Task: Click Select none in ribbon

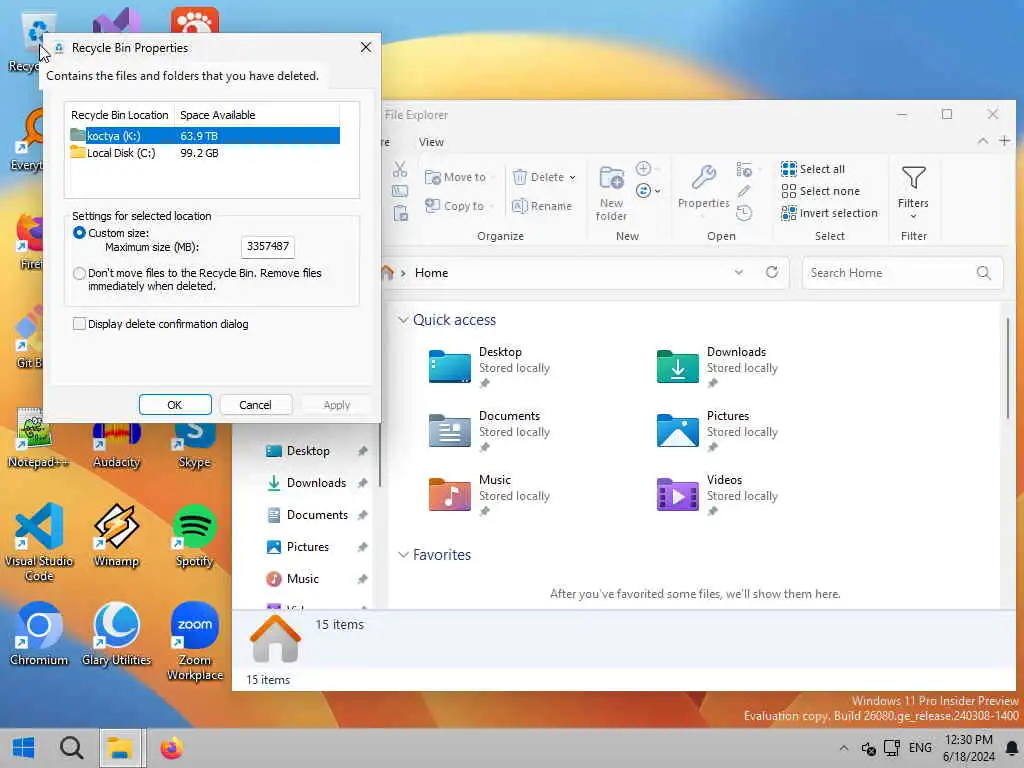Action: pyautogui.click(x=820, y=191)
